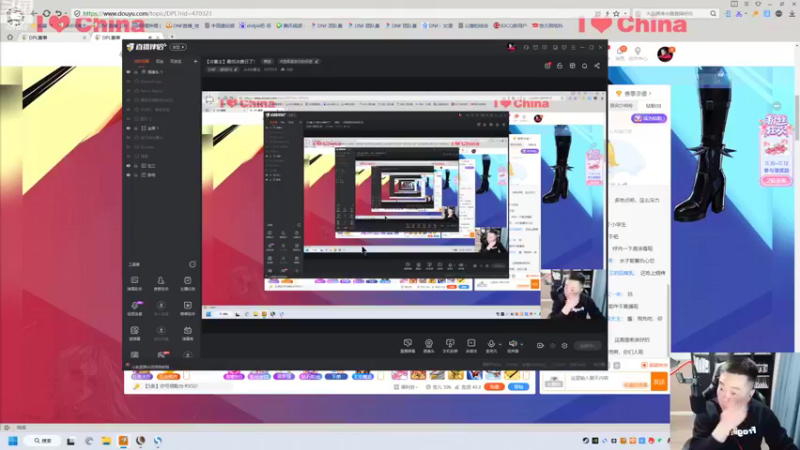Click orange recharge button below player
This screenshot has width=800, height=450.
click(494, 387)
